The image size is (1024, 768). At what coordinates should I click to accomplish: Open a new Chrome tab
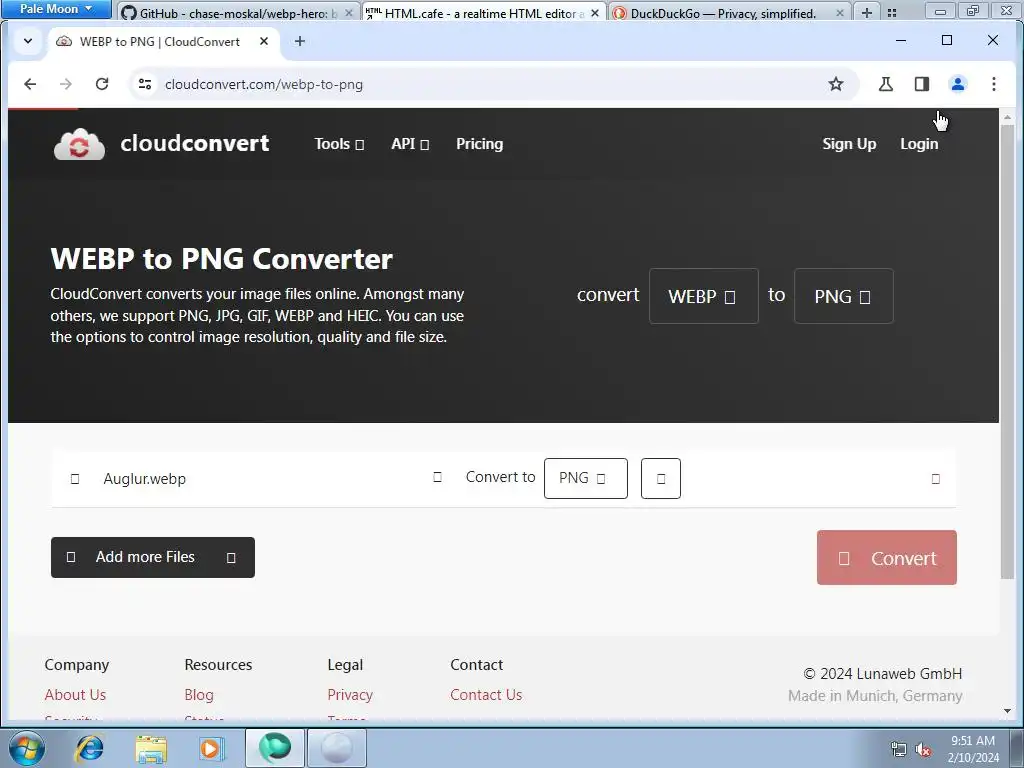click(300, 41)
